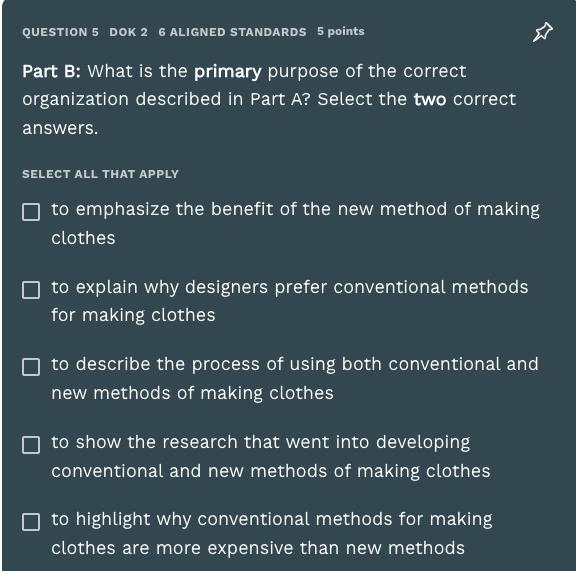Image resolution: width=576 pixels, height=571 pixels.
Task: Pin this question using the pushpin icon
Action: pyautogui.click(x=543, y=32)
